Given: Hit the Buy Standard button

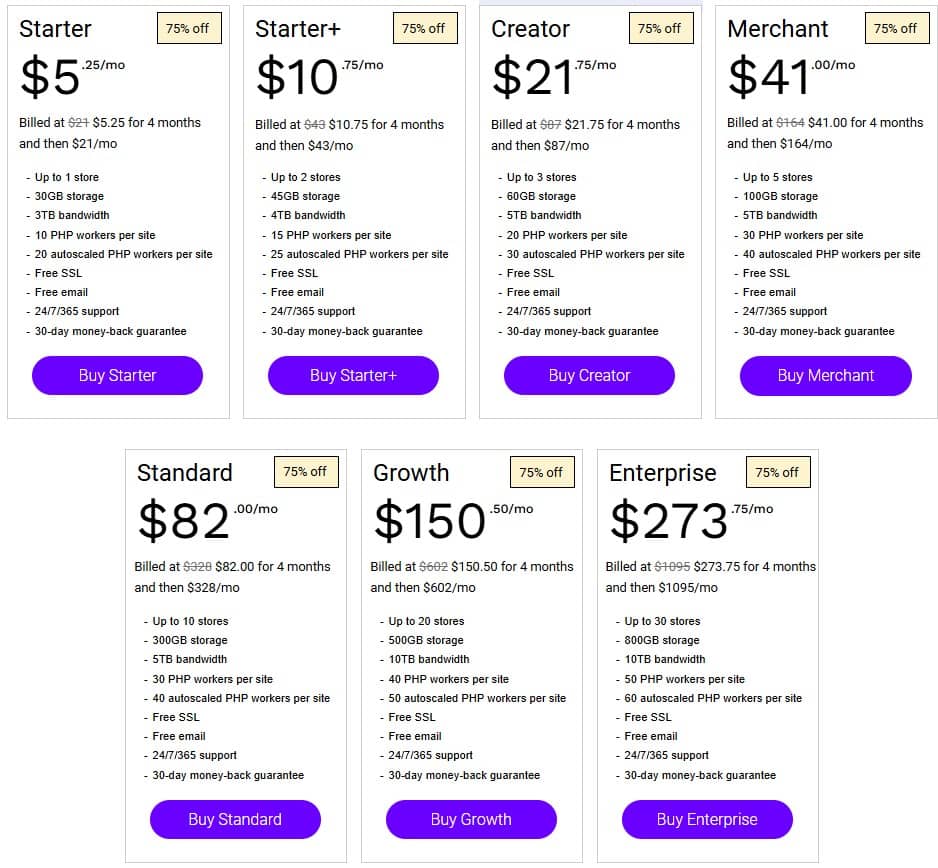Looking at the screenshot, I should 235,820.
